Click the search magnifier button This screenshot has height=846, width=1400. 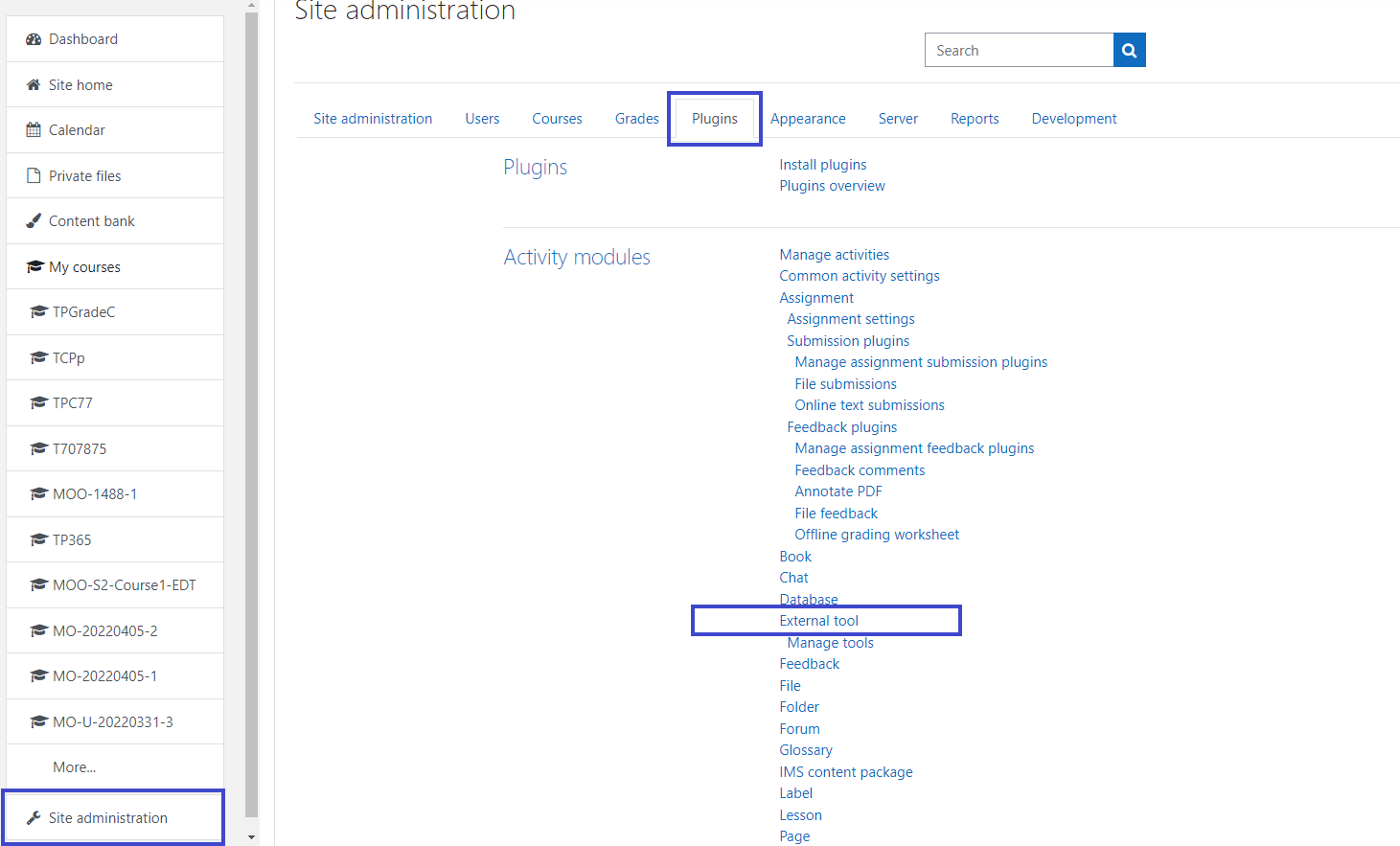(1128, 50)
